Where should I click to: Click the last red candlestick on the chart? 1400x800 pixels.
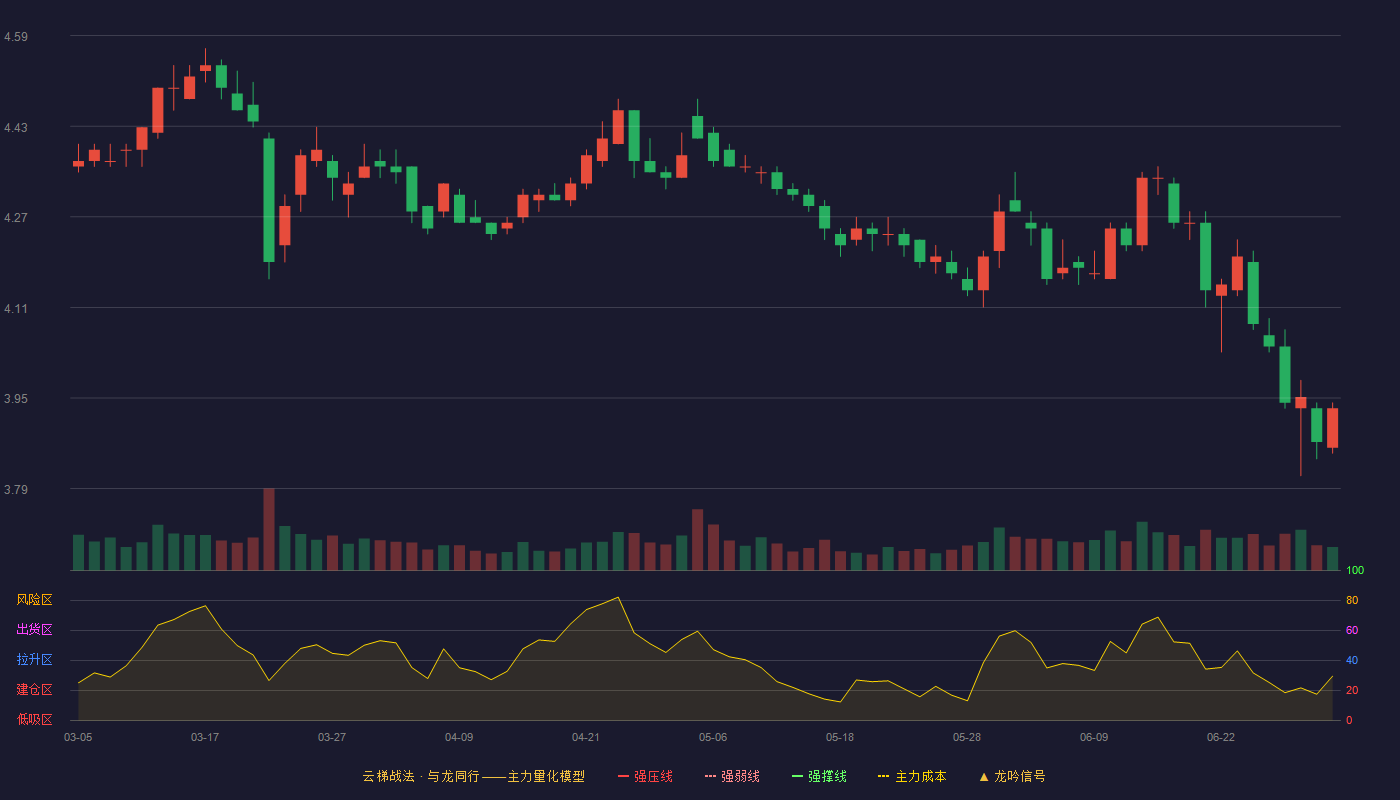coord(1332,428)
